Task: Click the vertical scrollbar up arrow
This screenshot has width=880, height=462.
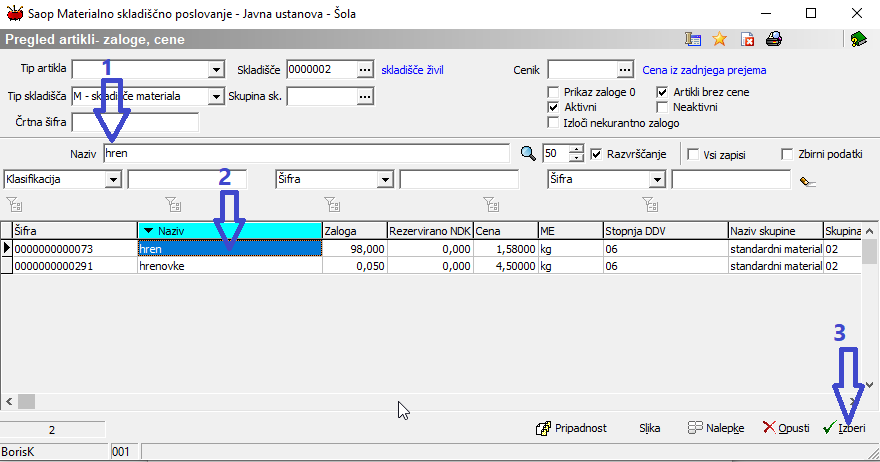Action: click(x=869, y=231)
